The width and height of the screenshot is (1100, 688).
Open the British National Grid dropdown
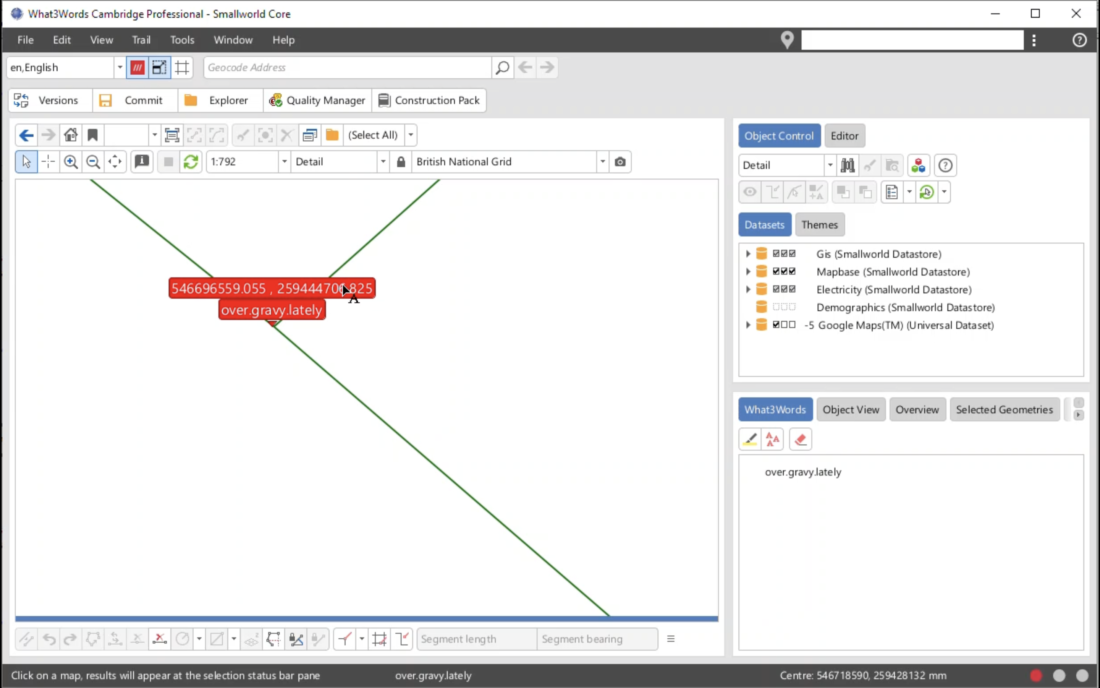coord(603,162)
